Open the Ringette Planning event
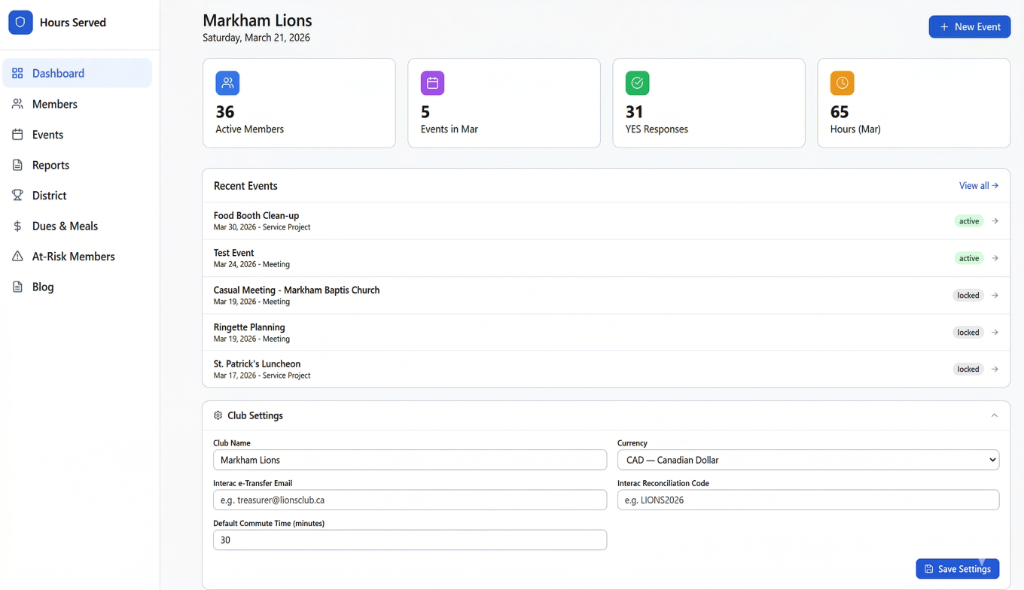 pyautogui.click(x=606, y=333)
